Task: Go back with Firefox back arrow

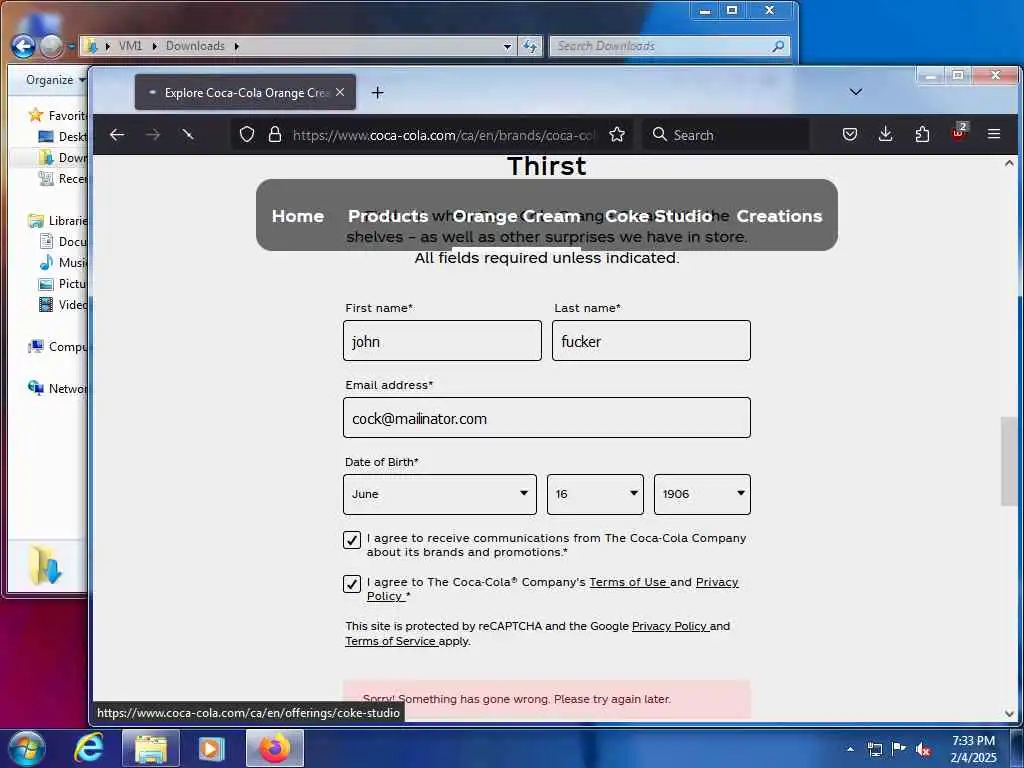Action: [117, 135]
